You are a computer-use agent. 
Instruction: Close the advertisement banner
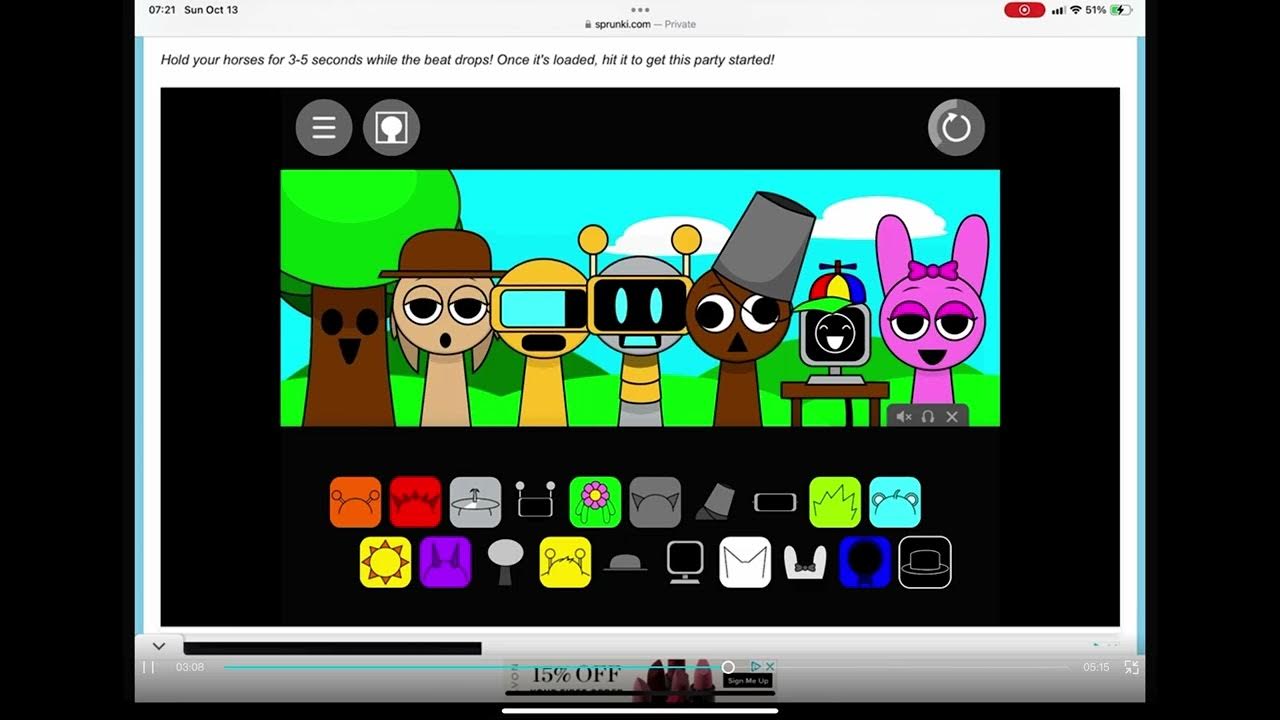tap(769, 666)
